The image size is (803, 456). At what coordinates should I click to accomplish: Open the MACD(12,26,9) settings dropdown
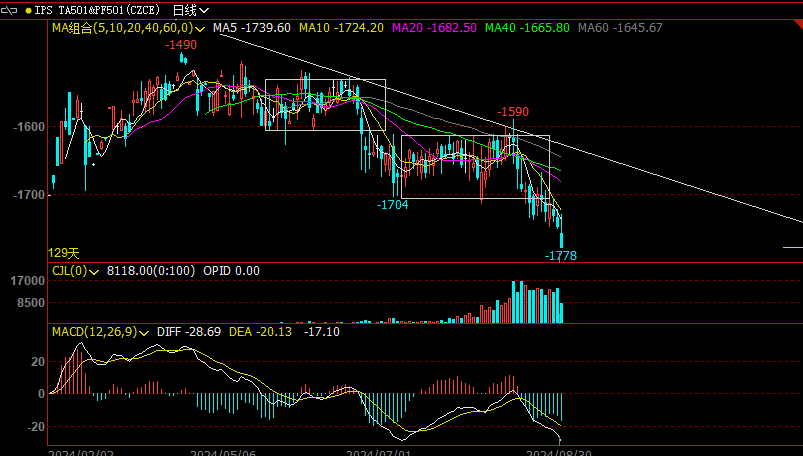coord(145,331)
